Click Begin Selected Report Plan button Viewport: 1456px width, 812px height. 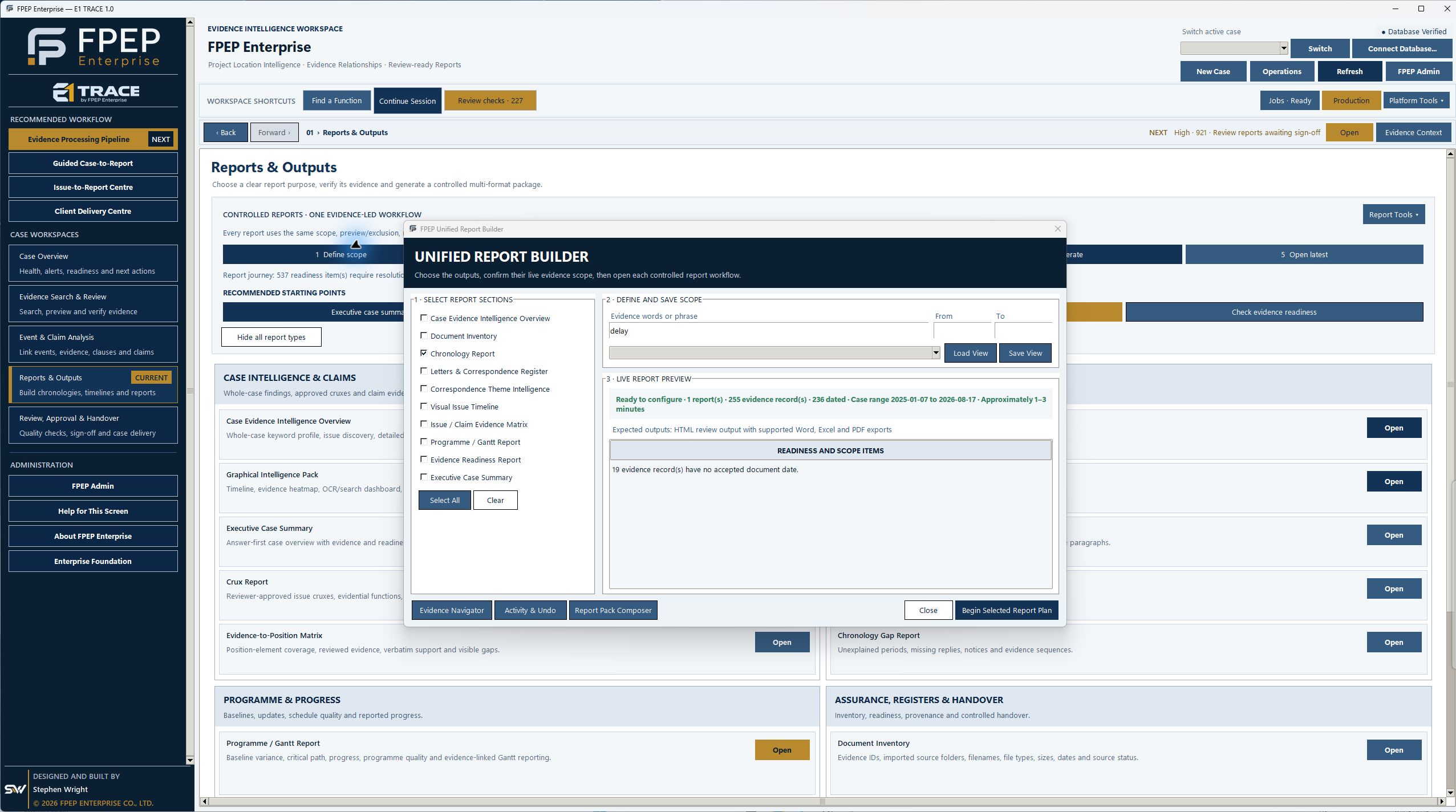click(x=1007, y=610)
